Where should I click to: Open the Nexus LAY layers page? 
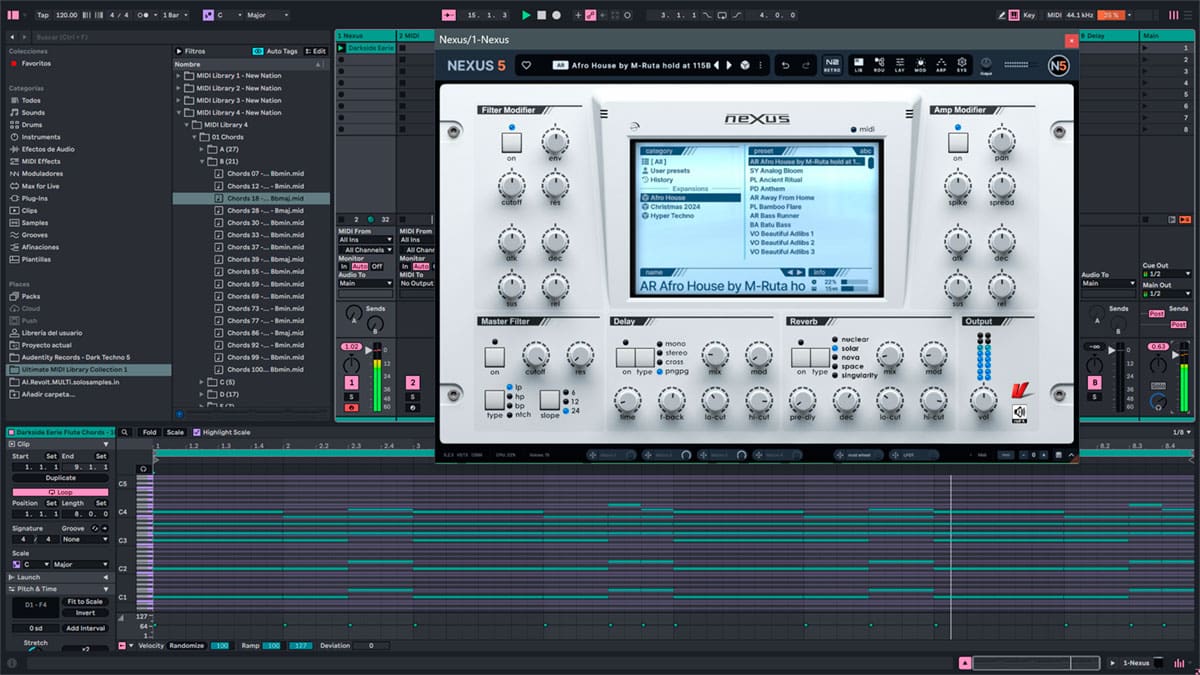pyautogui.click(x=900, y=65)
